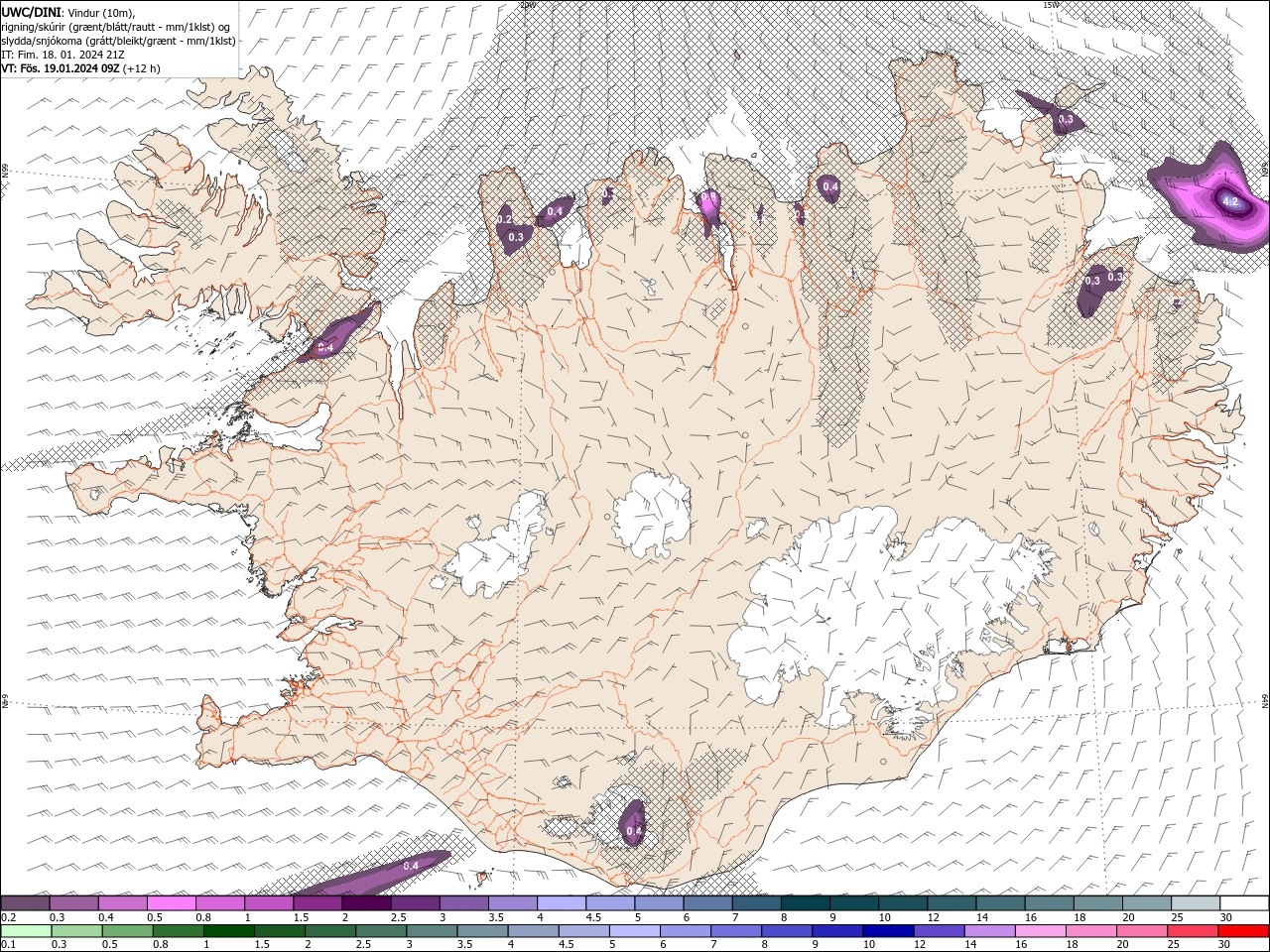Click the UWC/DINI title text
The image size is (1270, 952).
(x=31, y=12)
